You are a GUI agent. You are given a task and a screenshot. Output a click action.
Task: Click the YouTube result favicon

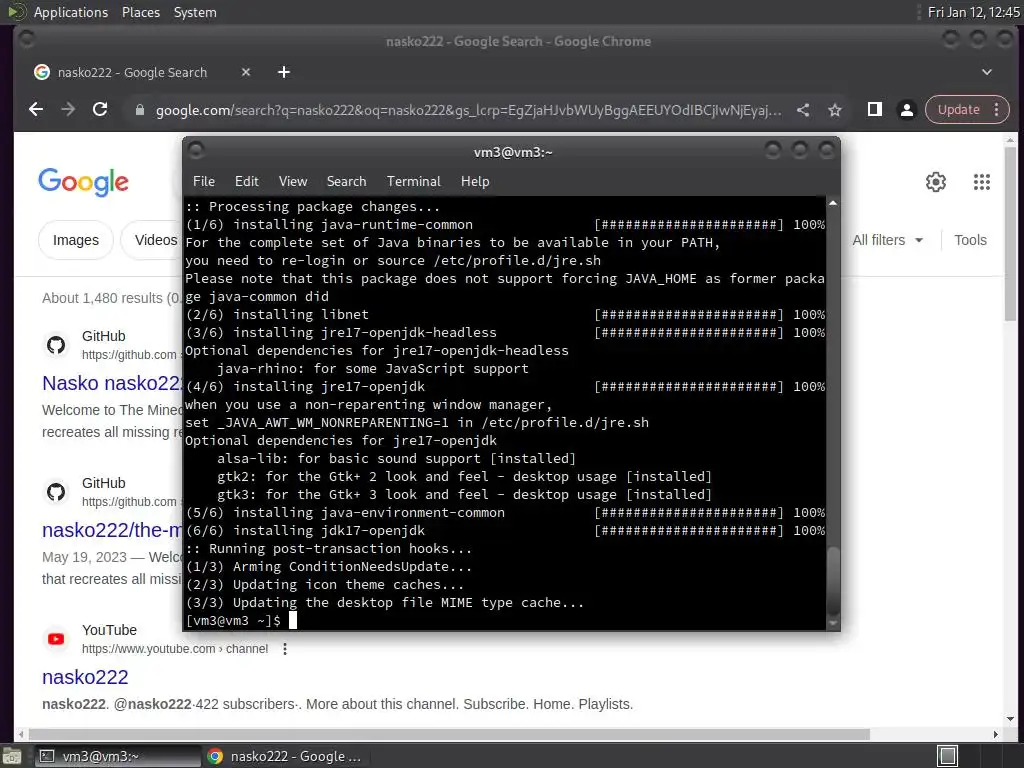[56, 639]
